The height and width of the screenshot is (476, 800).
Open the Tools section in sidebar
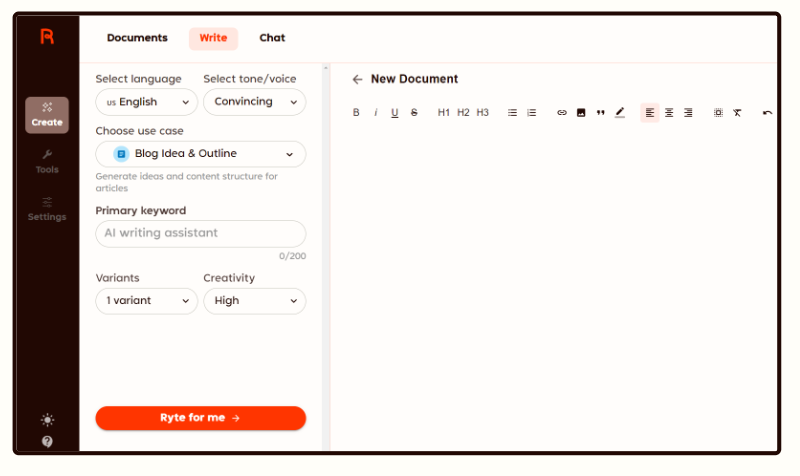pos(47,162)
